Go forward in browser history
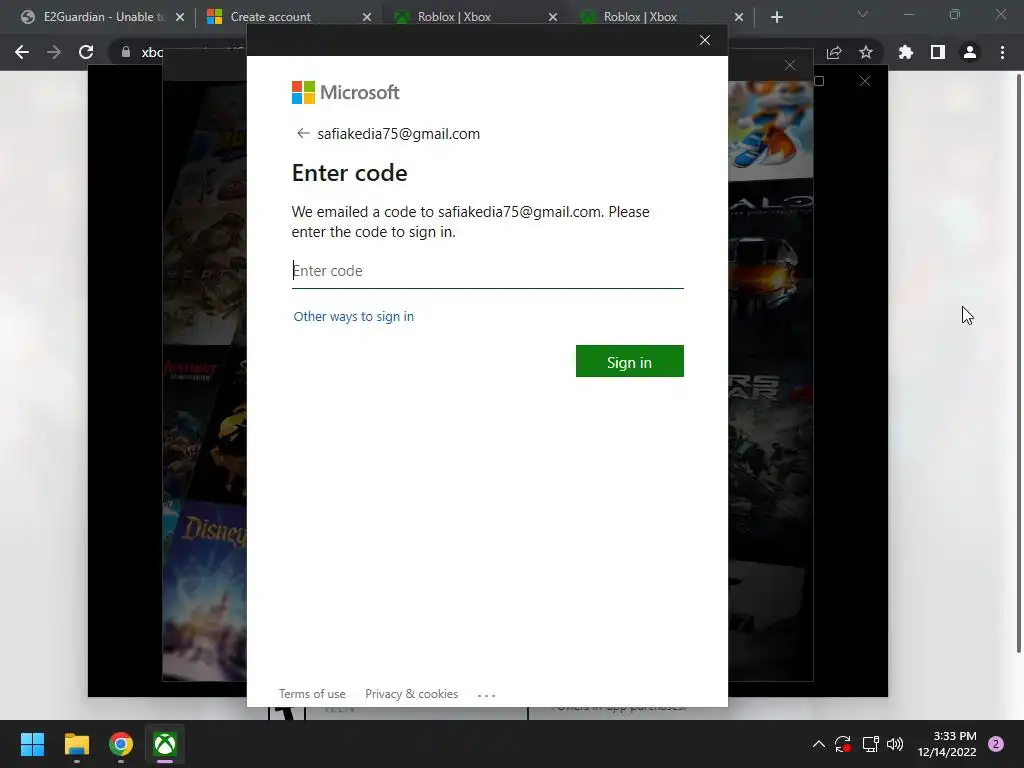Image resolution: width=1024 pixels, height=768 pixels. click(54, 52)
